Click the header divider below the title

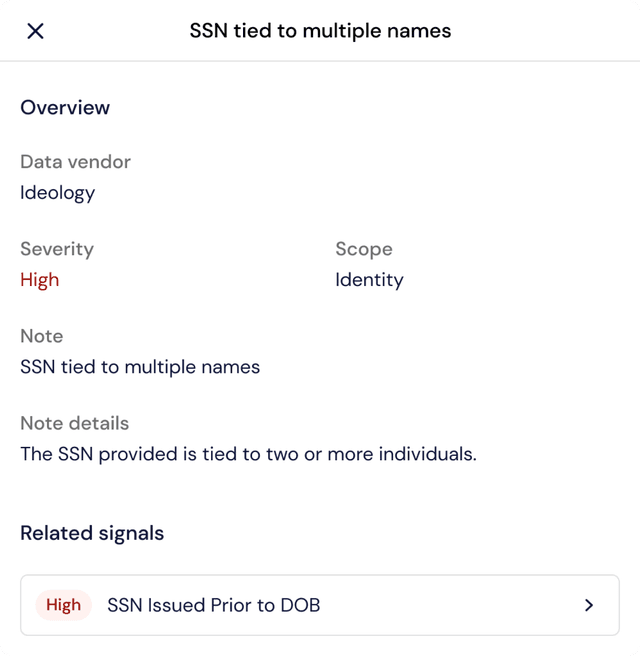[320, 61]
